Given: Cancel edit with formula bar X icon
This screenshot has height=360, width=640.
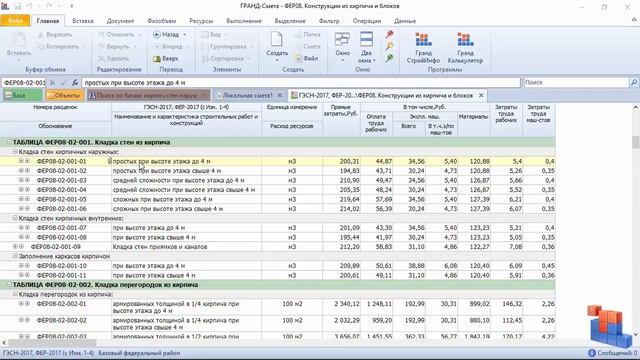Looking at the screenshot, I should tap(52, 82).
